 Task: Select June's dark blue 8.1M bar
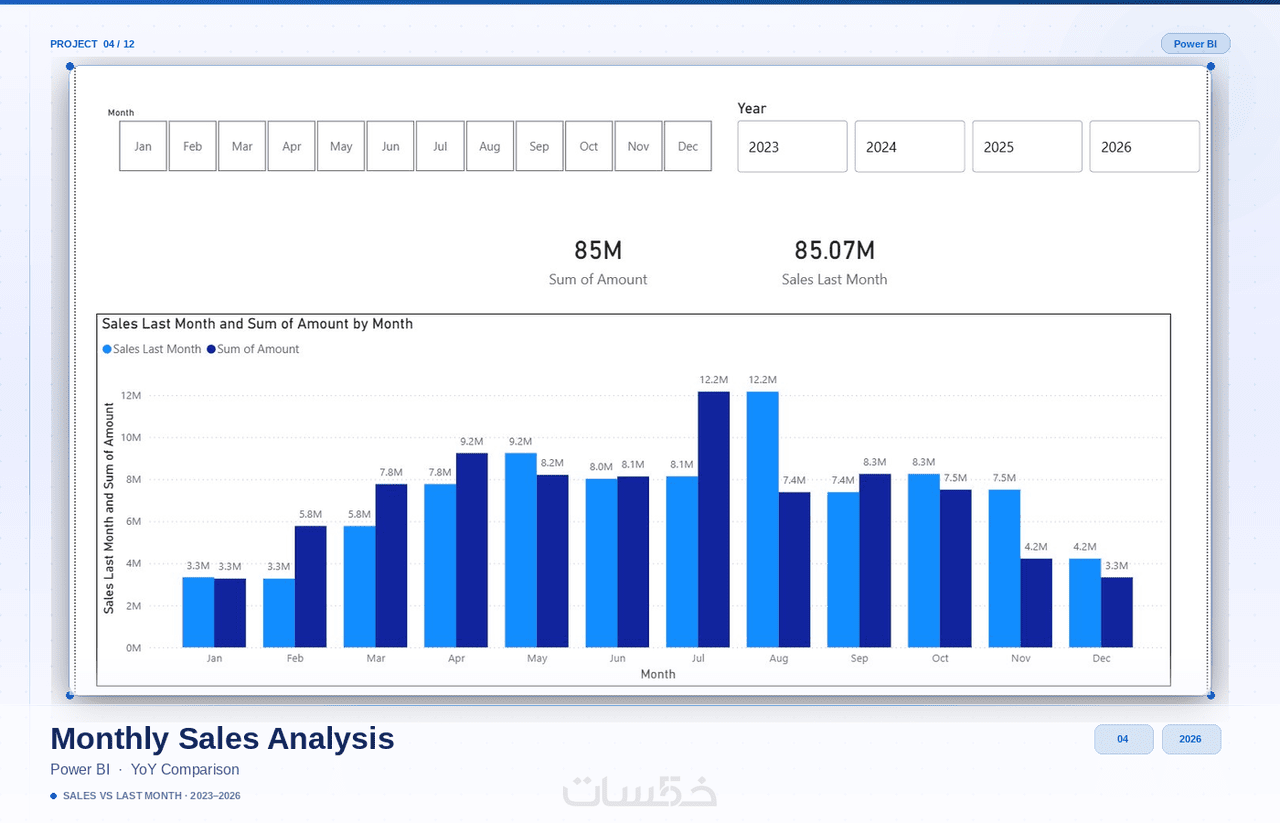634,562
